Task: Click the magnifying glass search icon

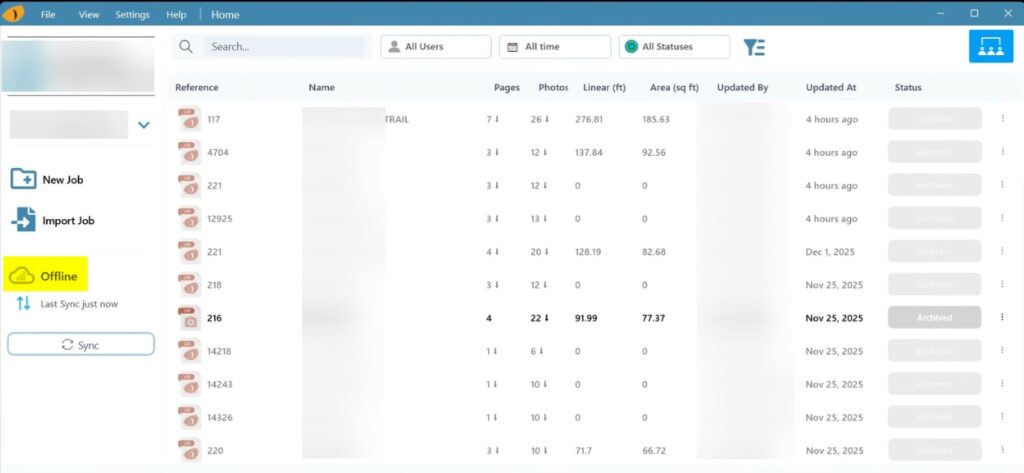Action: pyautogui.click(x=185, y=47)
